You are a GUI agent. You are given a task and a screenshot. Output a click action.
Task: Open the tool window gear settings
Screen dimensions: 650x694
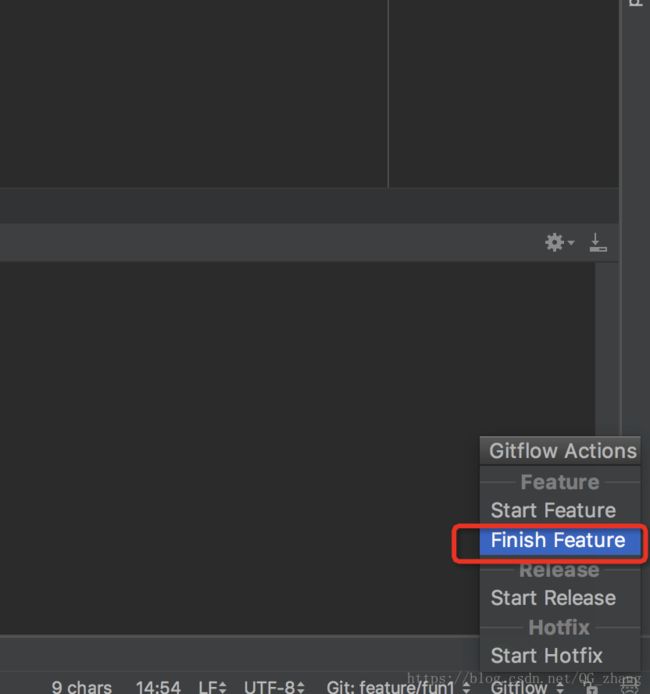(x=558, y=243)
